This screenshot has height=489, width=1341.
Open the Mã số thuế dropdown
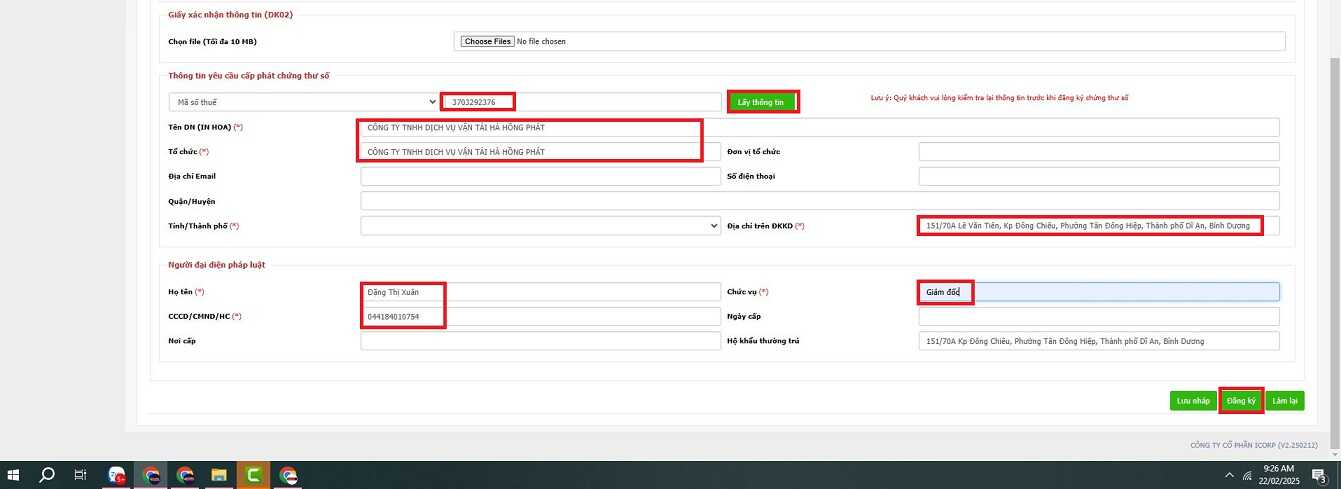(x=304, y=101)
